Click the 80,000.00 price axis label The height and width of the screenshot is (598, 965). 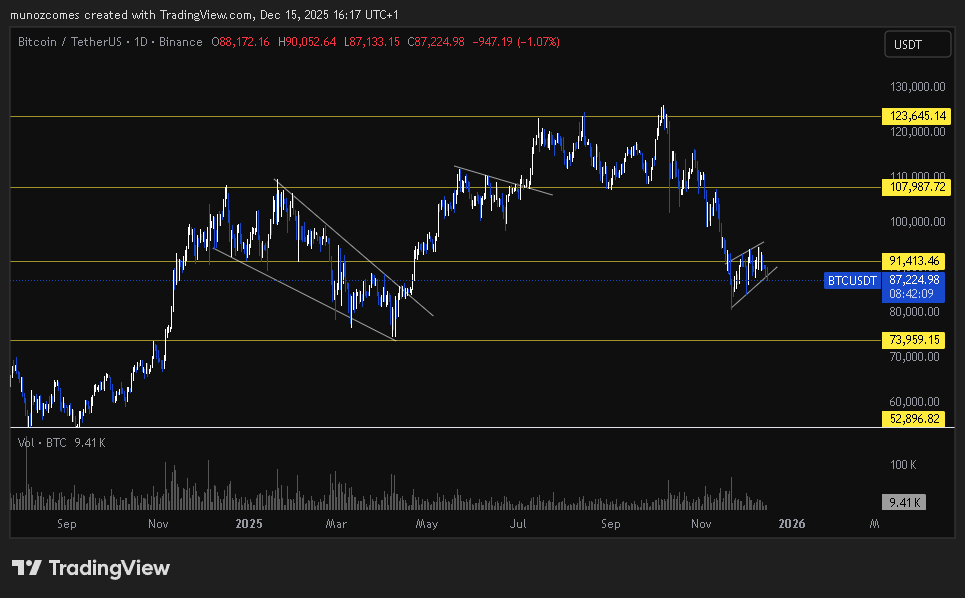point(915,312)
